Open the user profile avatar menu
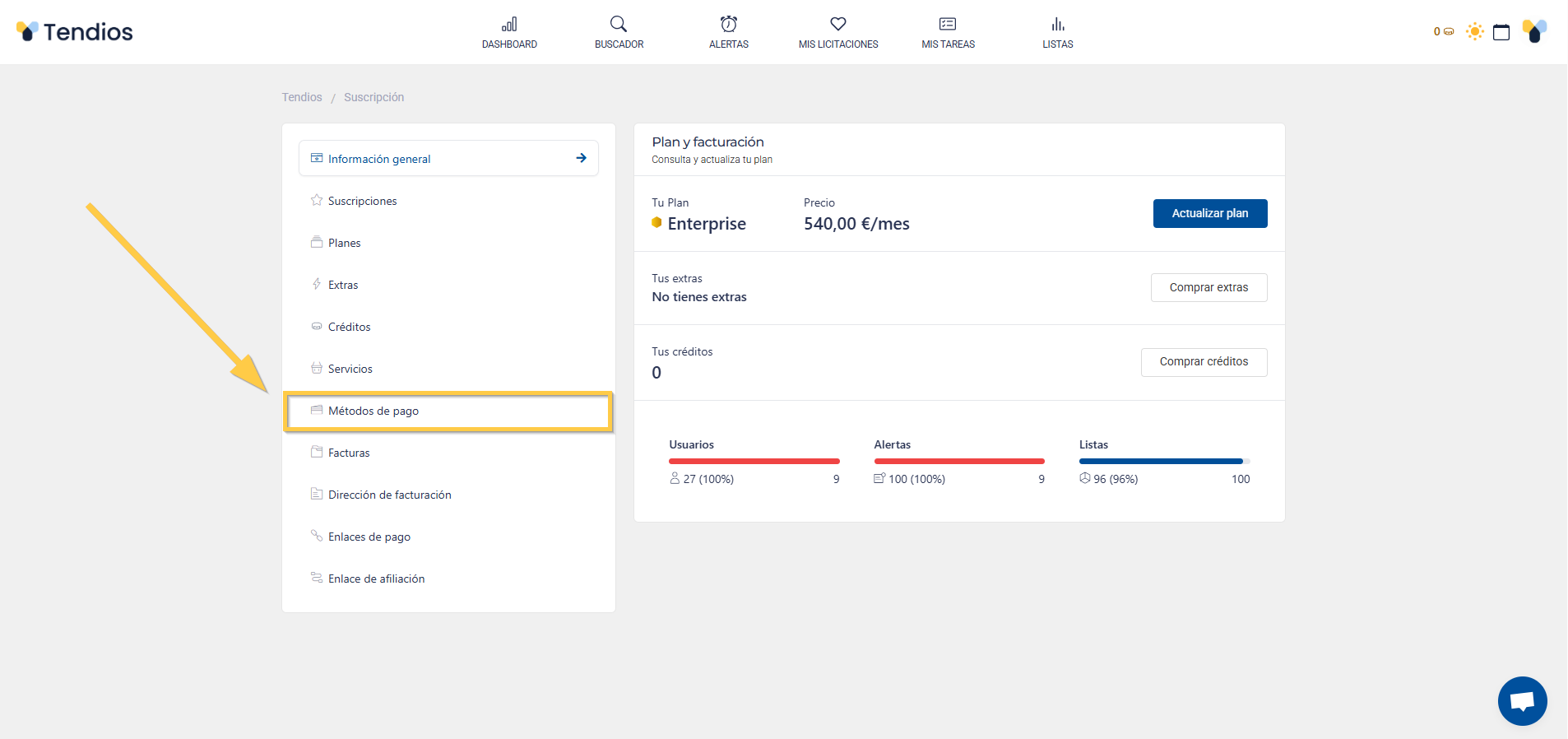 [x=1534, y=31]
